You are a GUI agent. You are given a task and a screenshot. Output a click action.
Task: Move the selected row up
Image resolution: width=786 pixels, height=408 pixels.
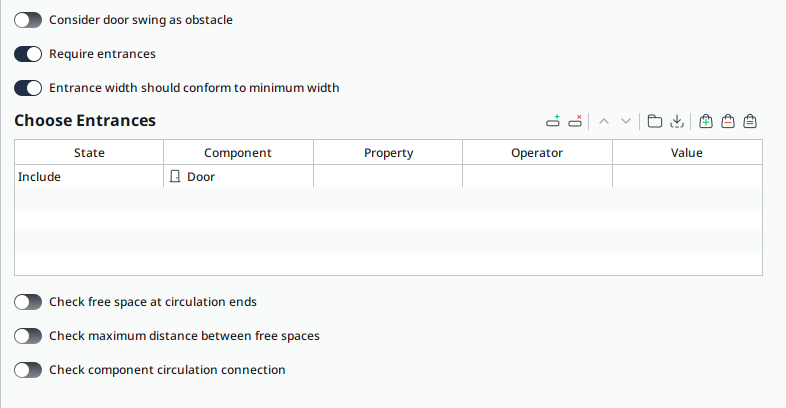604,121
